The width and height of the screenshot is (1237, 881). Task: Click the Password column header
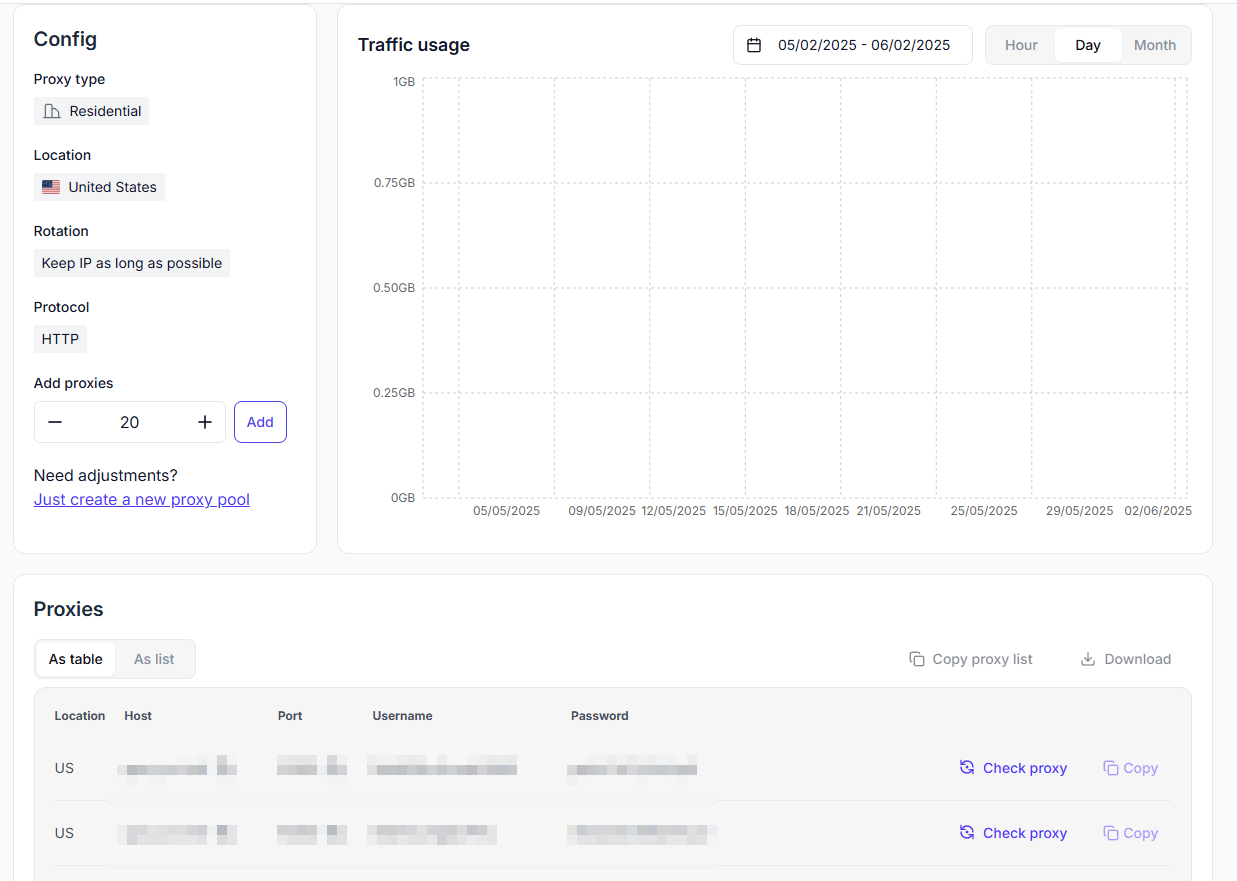600,716
